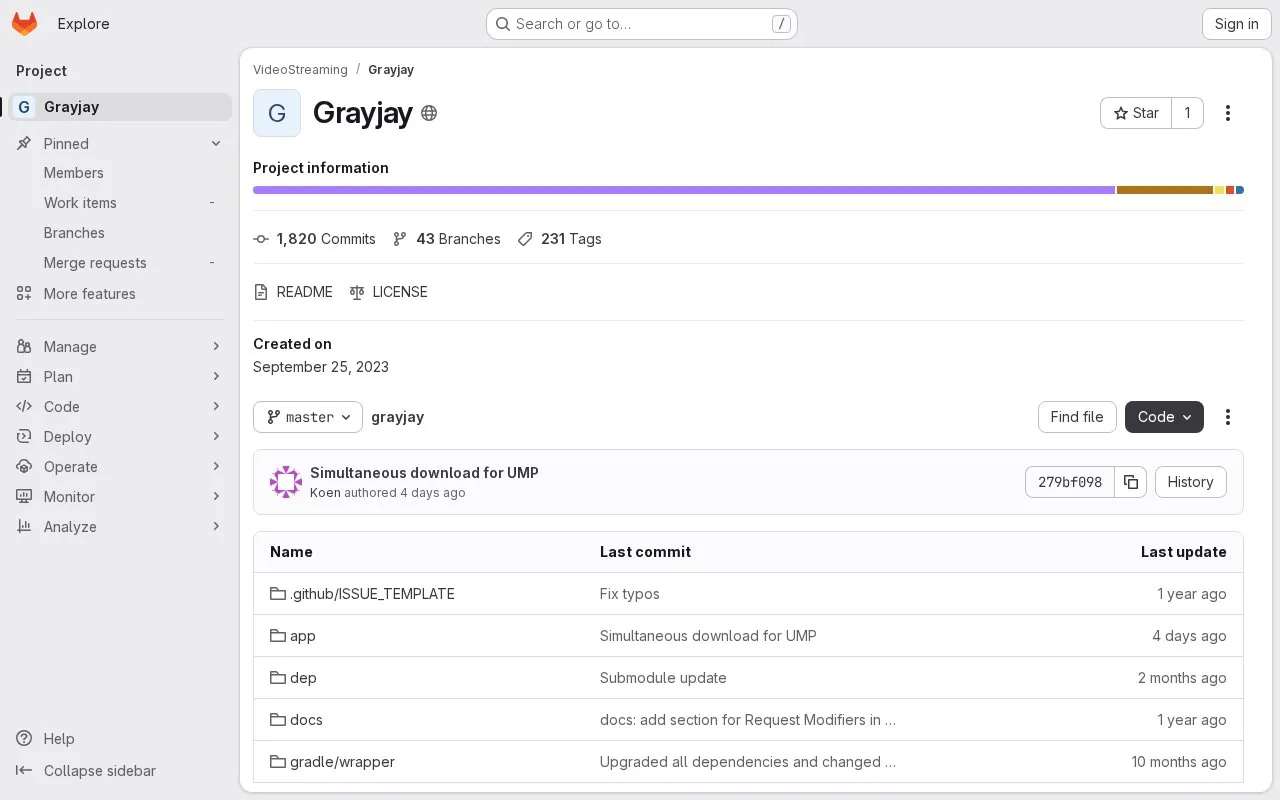Image resolution: width=1280 pixels, height=800 pixels.
Task: Open the dep folder
Action: point(293,678)
